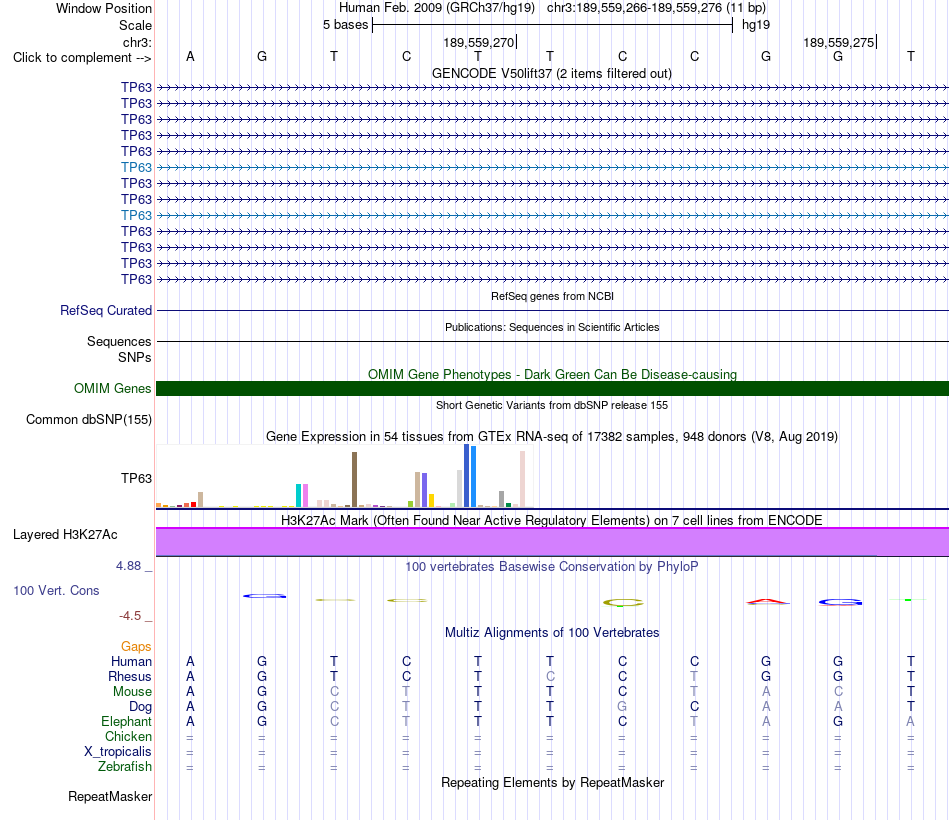Viewport: 950px width, 820px height.
Task: Click base A in the complement sequence row
Action: point(190,56)
